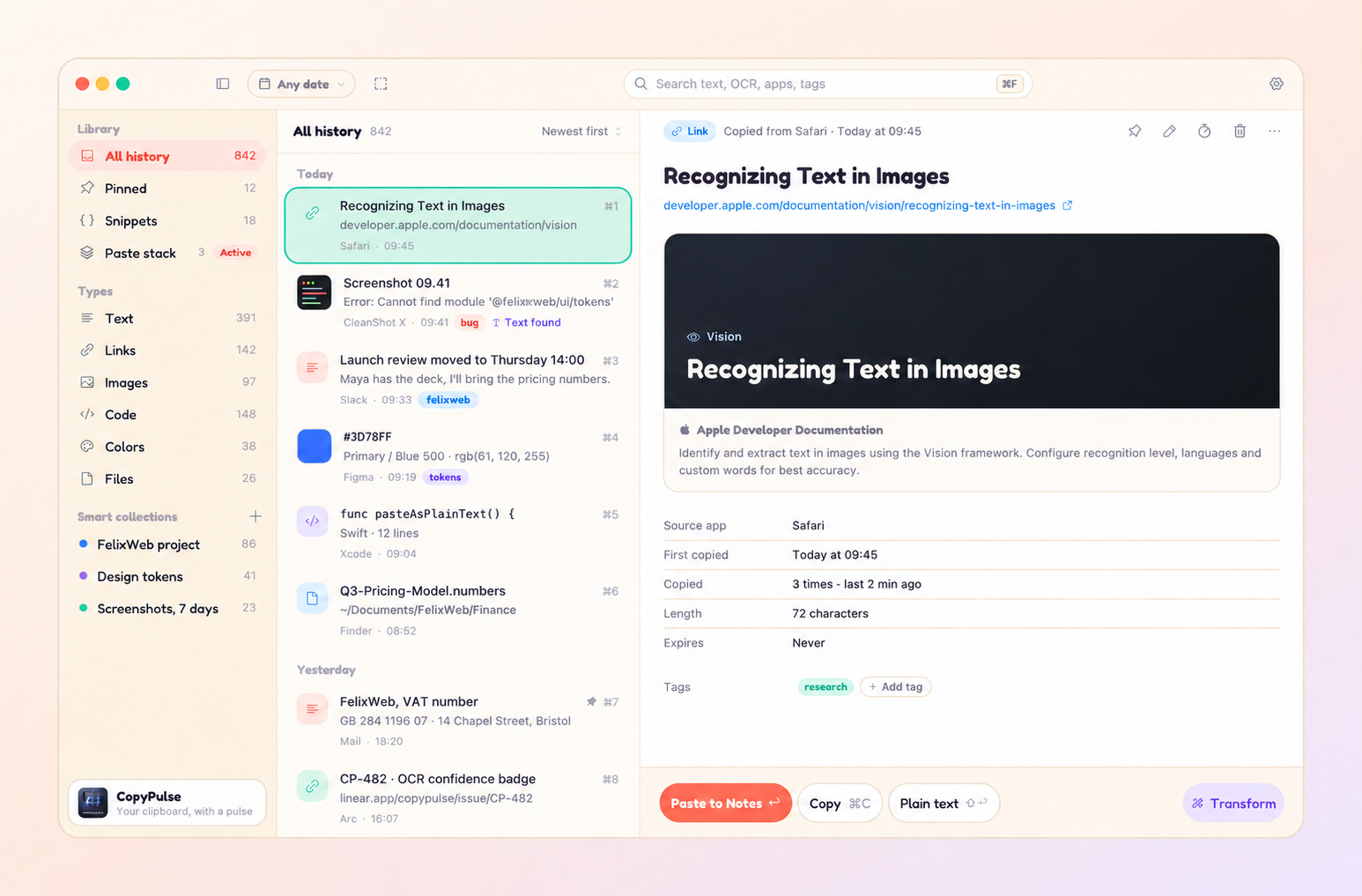The height and width of the screenshot is (896, 1362).
Task: Pin this clip using the pin icon
Action: click(x=1135, y=131)
